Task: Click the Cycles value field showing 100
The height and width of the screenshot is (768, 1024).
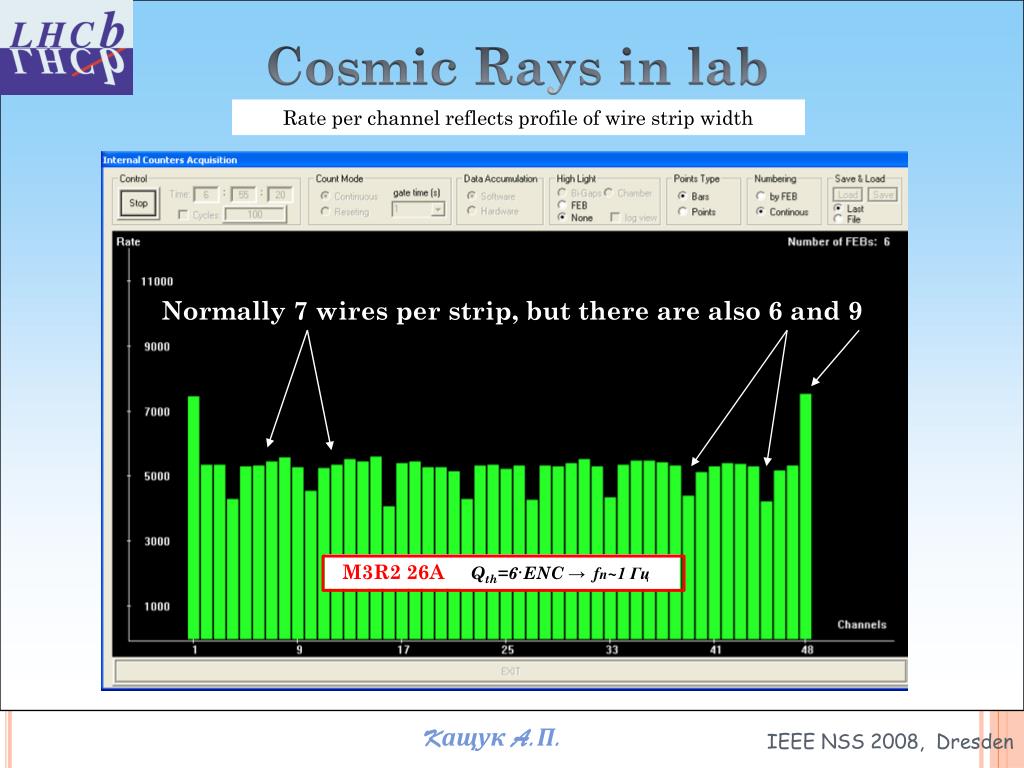Action: click(255, 214)
